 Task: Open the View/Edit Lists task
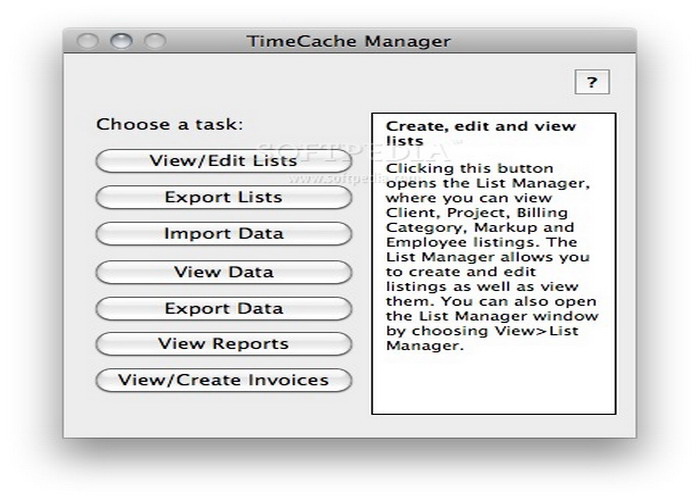(x=223, y=161)
